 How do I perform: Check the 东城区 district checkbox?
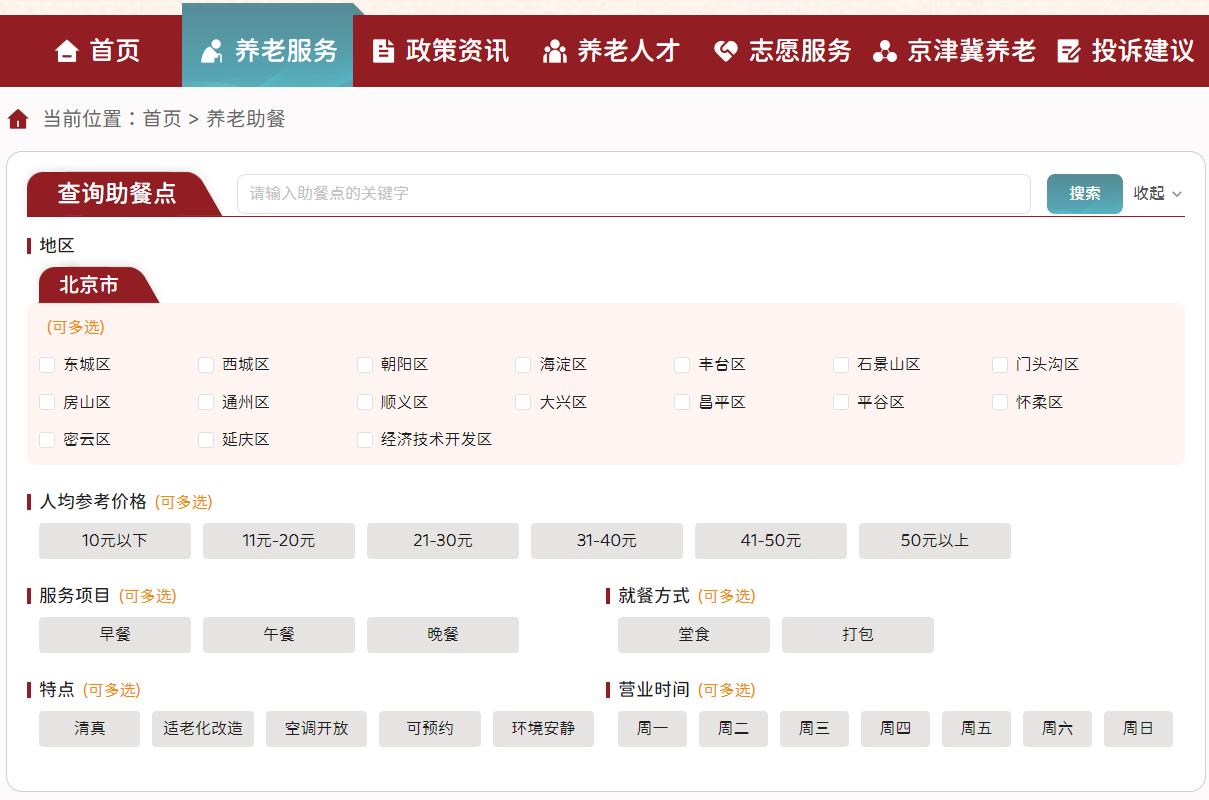(46, 364)
